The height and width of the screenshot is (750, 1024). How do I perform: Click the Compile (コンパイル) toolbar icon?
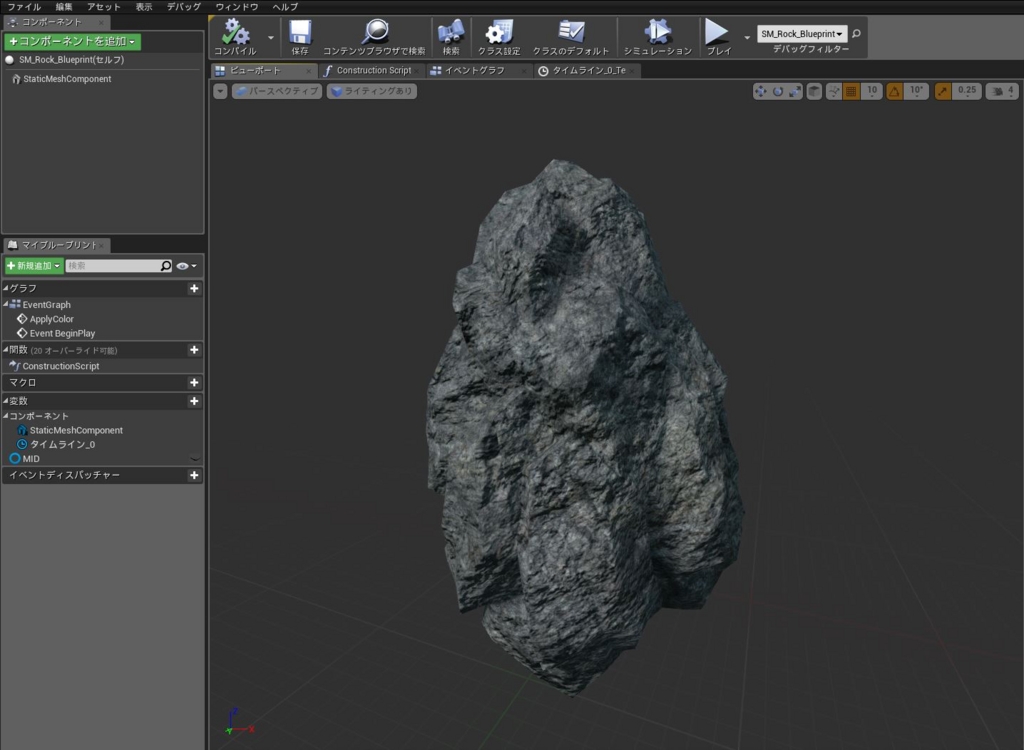pos(236,33)
